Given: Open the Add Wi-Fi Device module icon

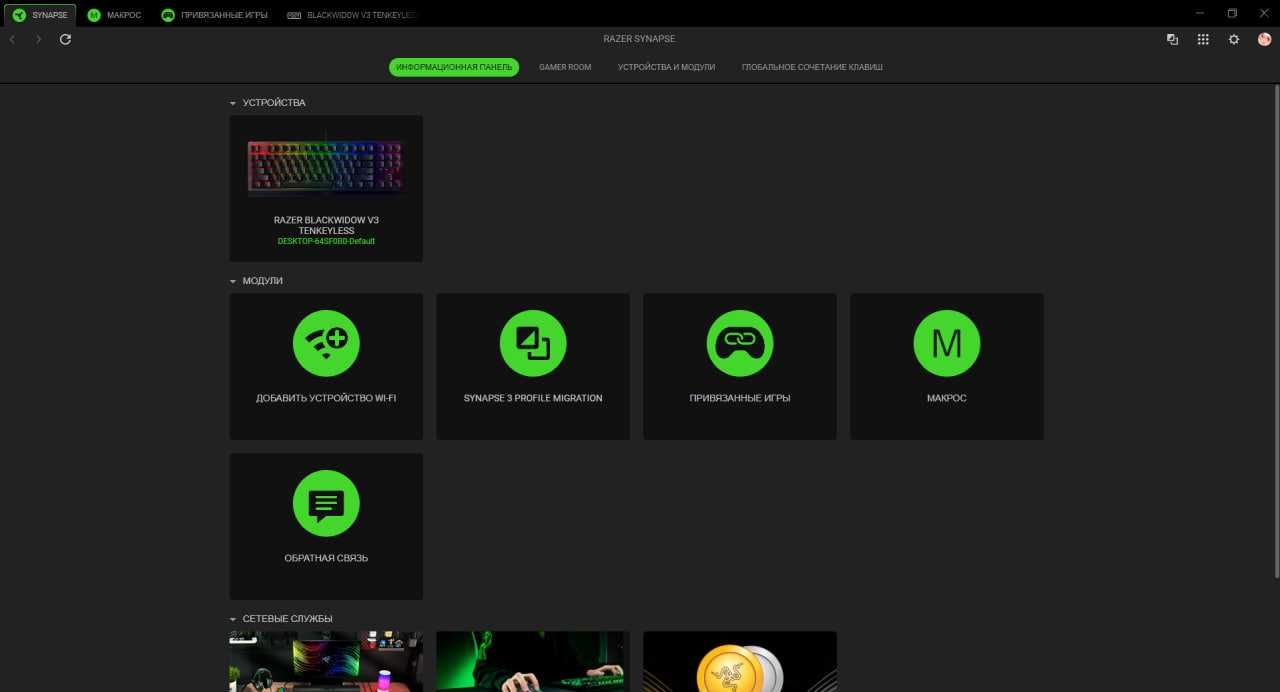Looking at the screenshot, I should pyautogui.click(x=326, y=343).
